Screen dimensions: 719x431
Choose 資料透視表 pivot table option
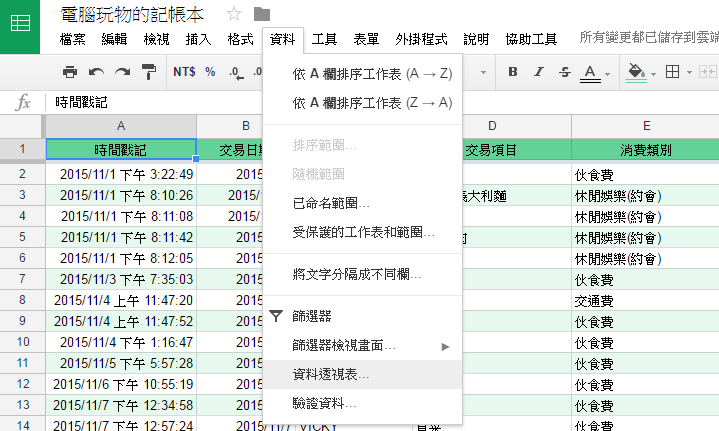point(363,375)
